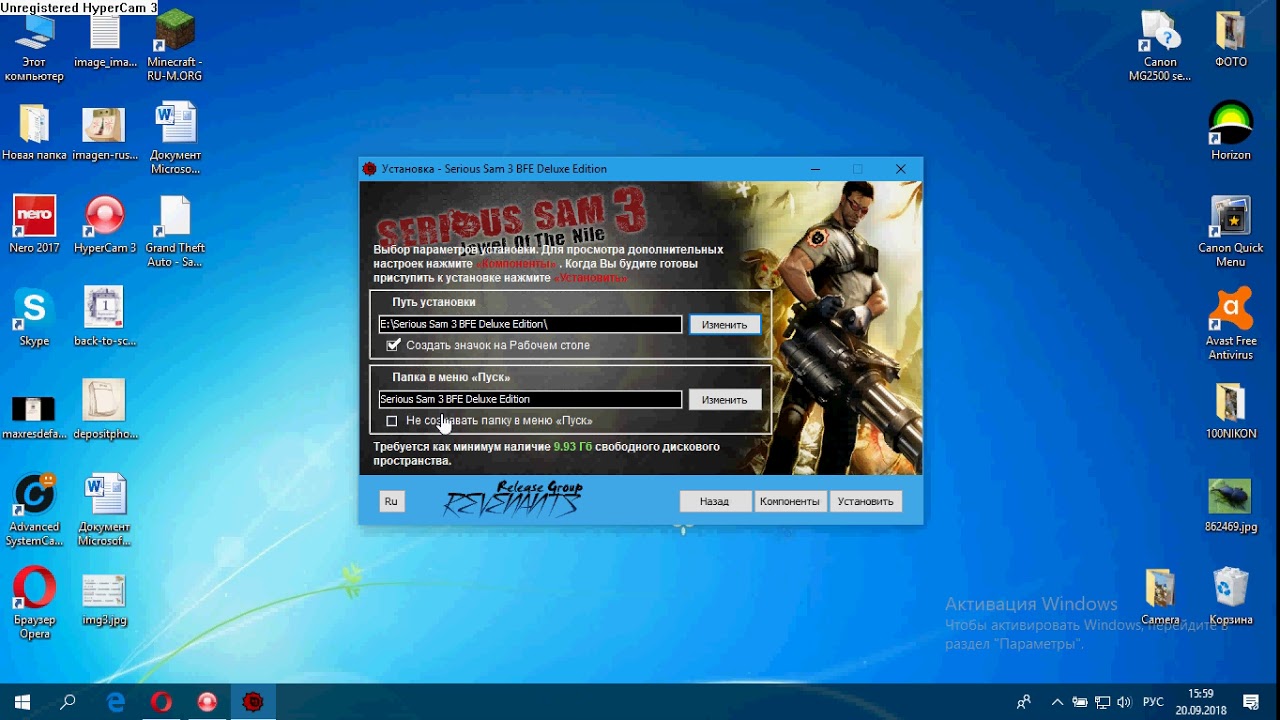Open the img3.jpg file

[x=105, y=600]
